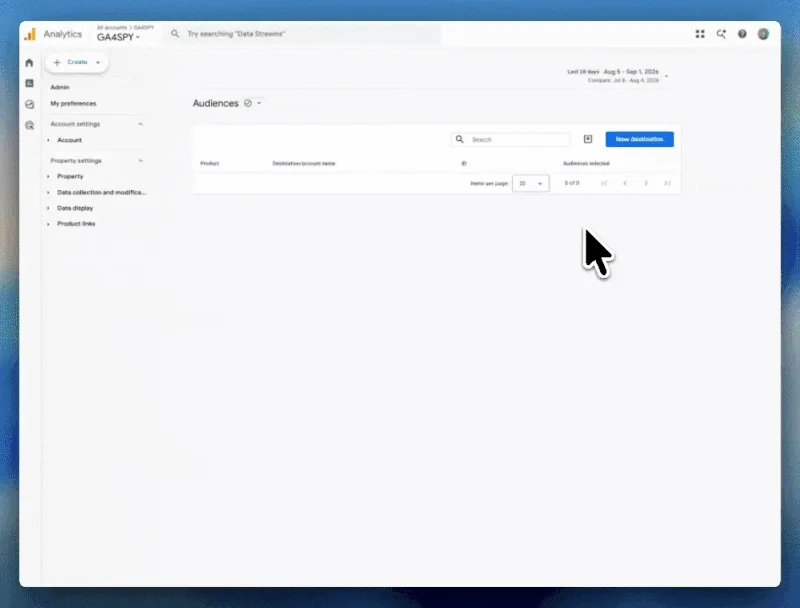Open the Insights search icon in header
This screenshot has height=608, width=800.
coord(721,34)
